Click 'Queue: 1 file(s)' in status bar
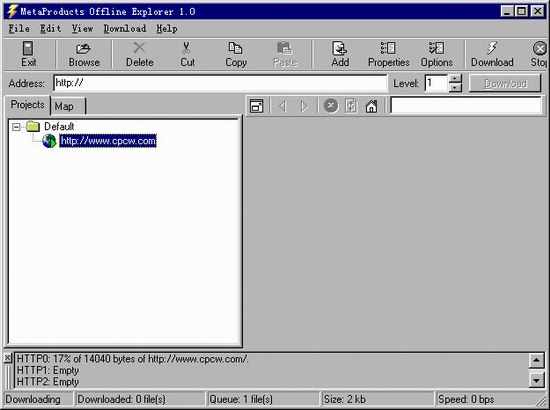This screenshot has width=550, height=410. 241,399
